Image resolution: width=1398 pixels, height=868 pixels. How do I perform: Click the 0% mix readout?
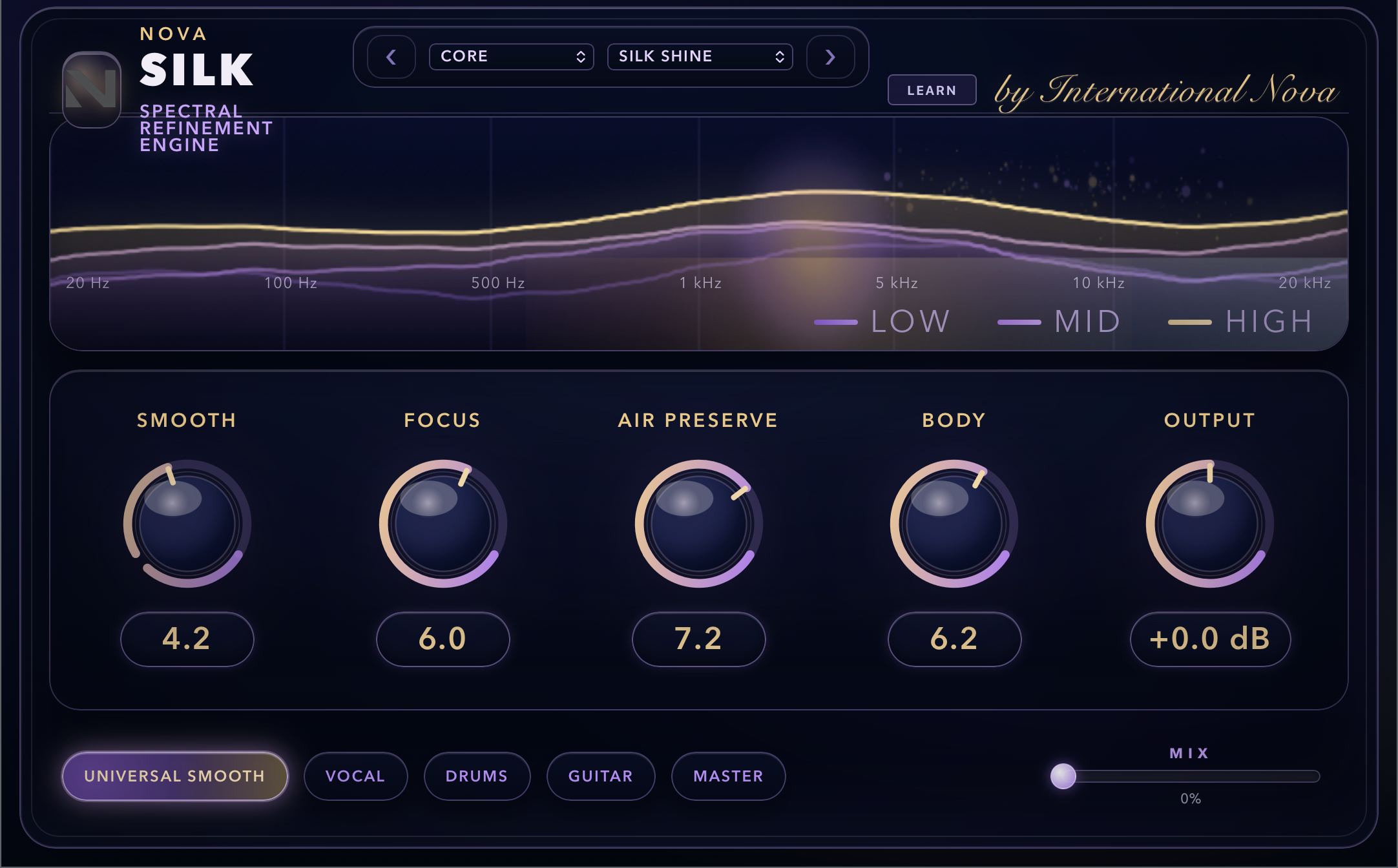pos(1191,799)
